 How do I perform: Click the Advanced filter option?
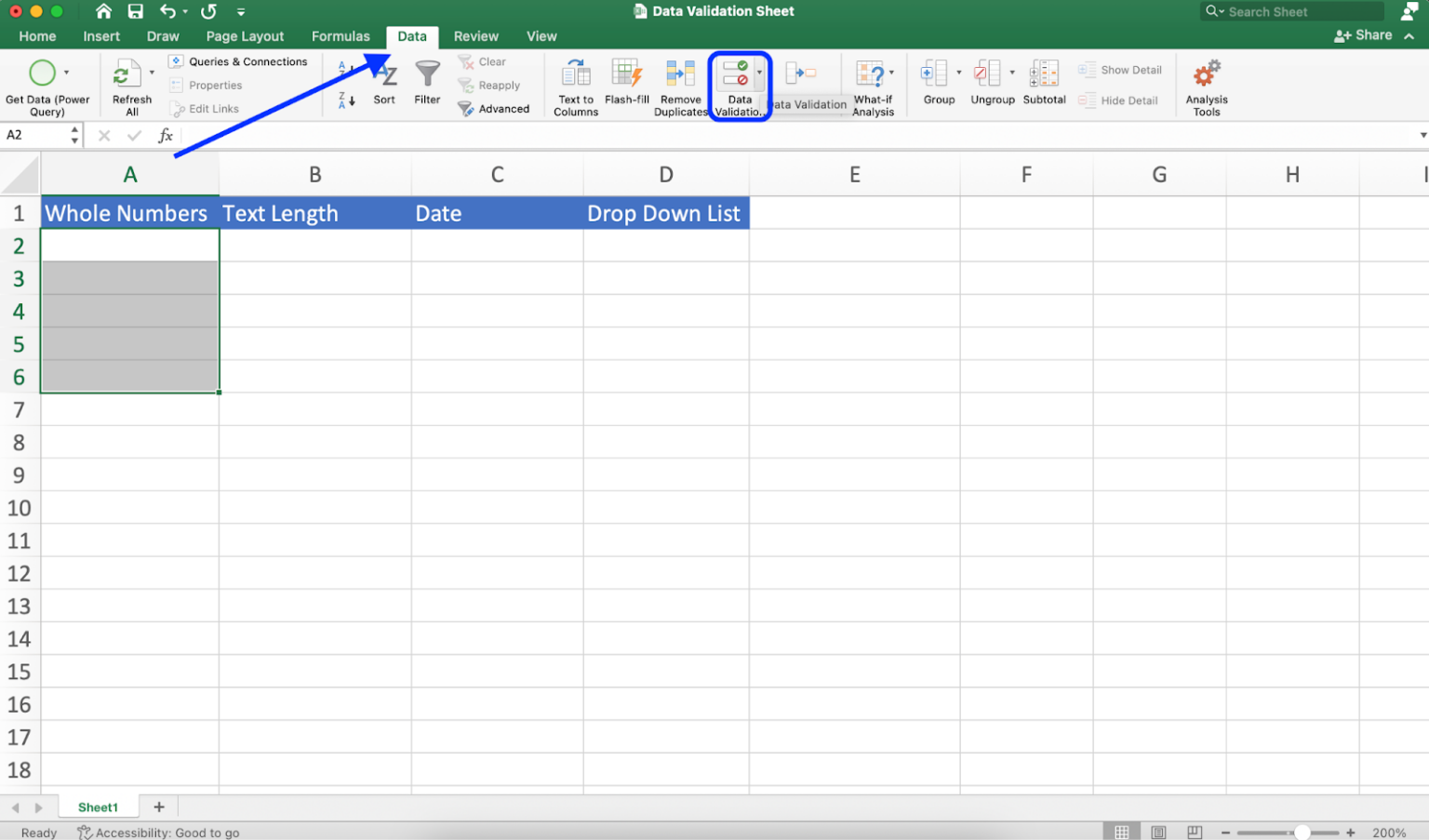tap(495, 108)
